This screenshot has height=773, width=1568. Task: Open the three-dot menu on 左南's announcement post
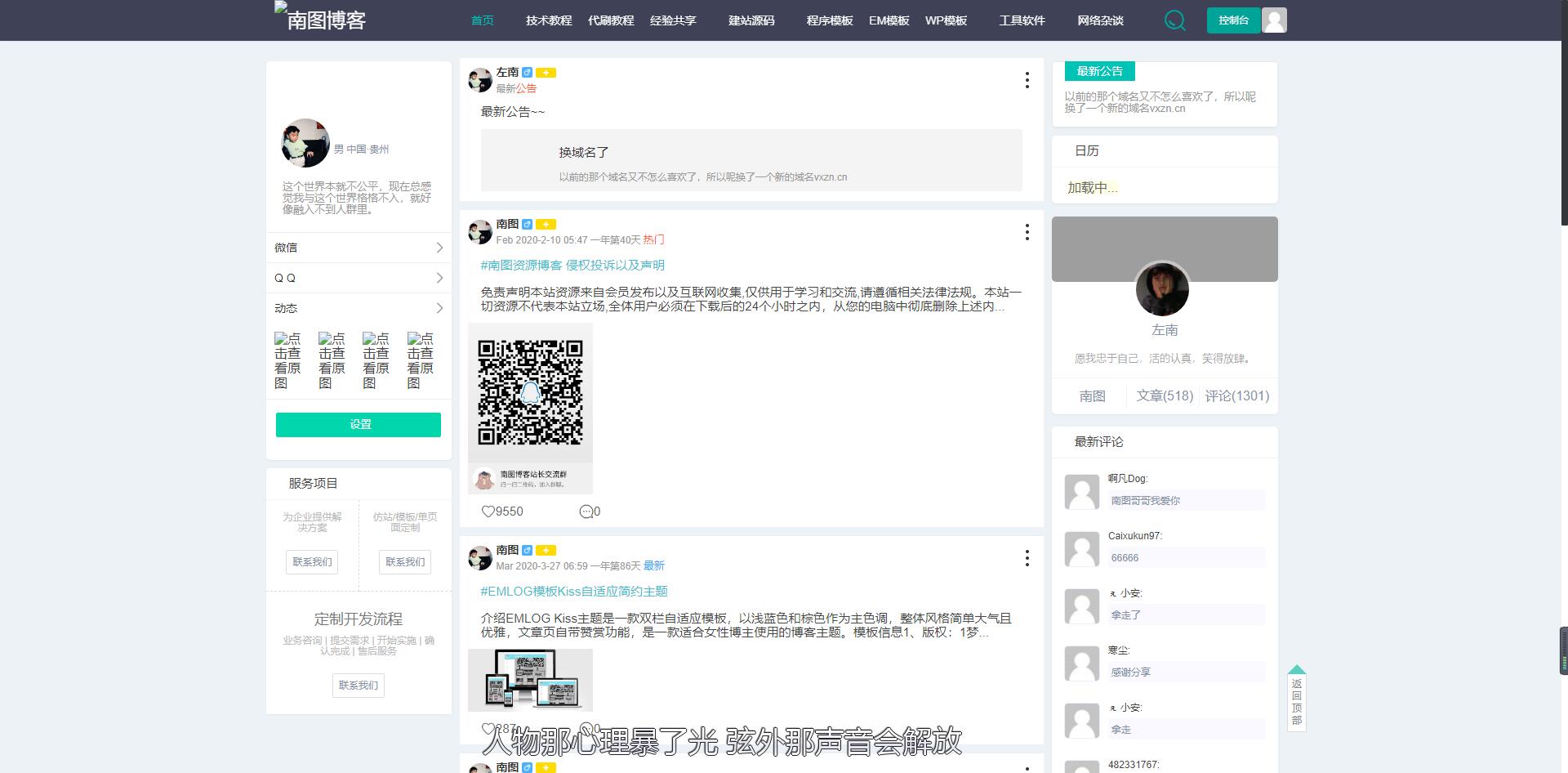[1027, 80]
